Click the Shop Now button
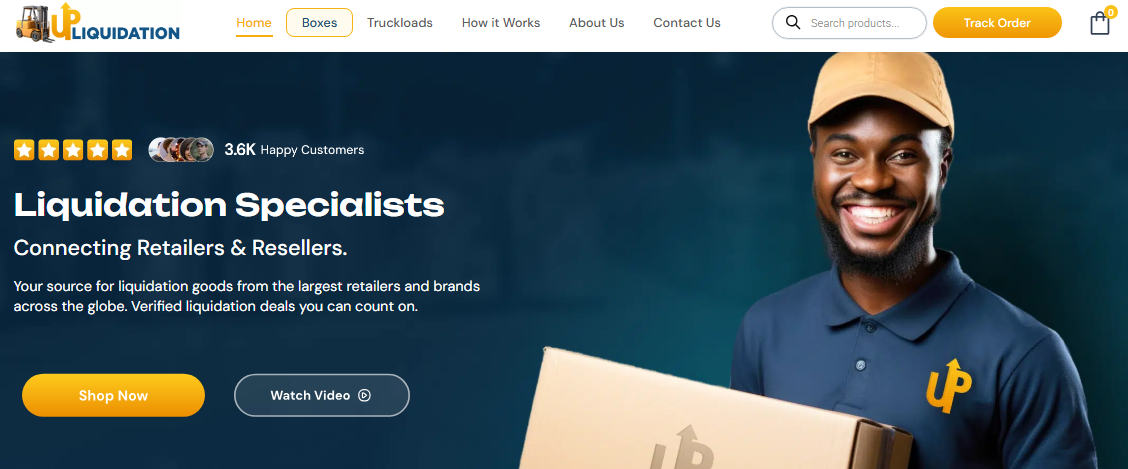1128x469 pixels. click(114, 395)
